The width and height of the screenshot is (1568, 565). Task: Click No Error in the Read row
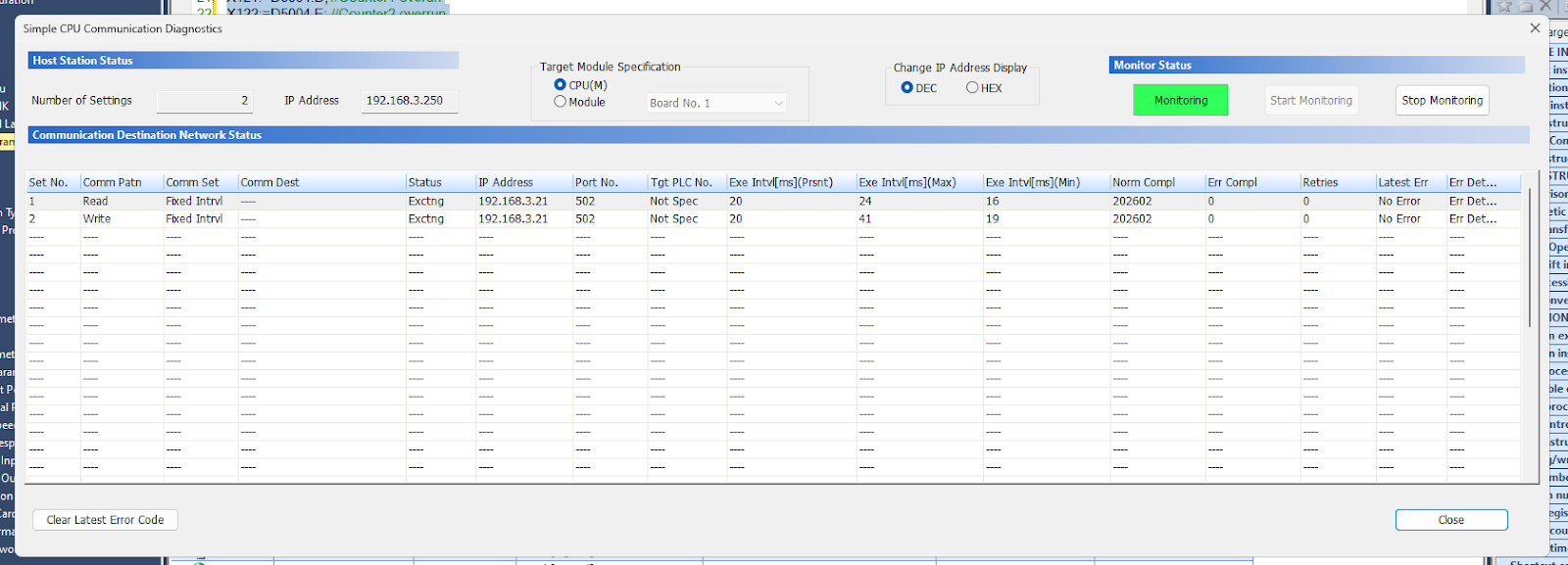coord(1399,201)
